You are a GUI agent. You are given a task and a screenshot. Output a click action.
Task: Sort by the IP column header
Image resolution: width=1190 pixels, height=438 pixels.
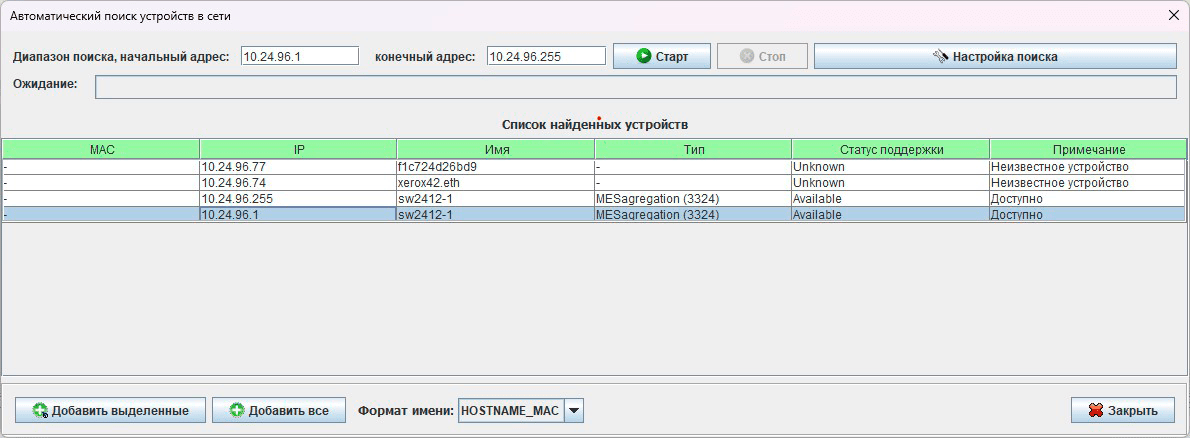pos(299,149)
